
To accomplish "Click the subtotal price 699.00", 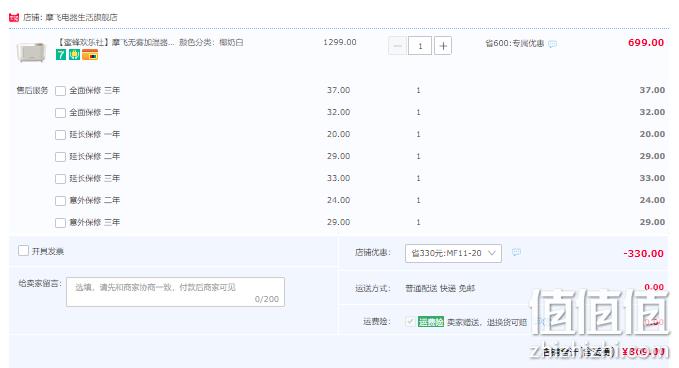I will [646, 42].
